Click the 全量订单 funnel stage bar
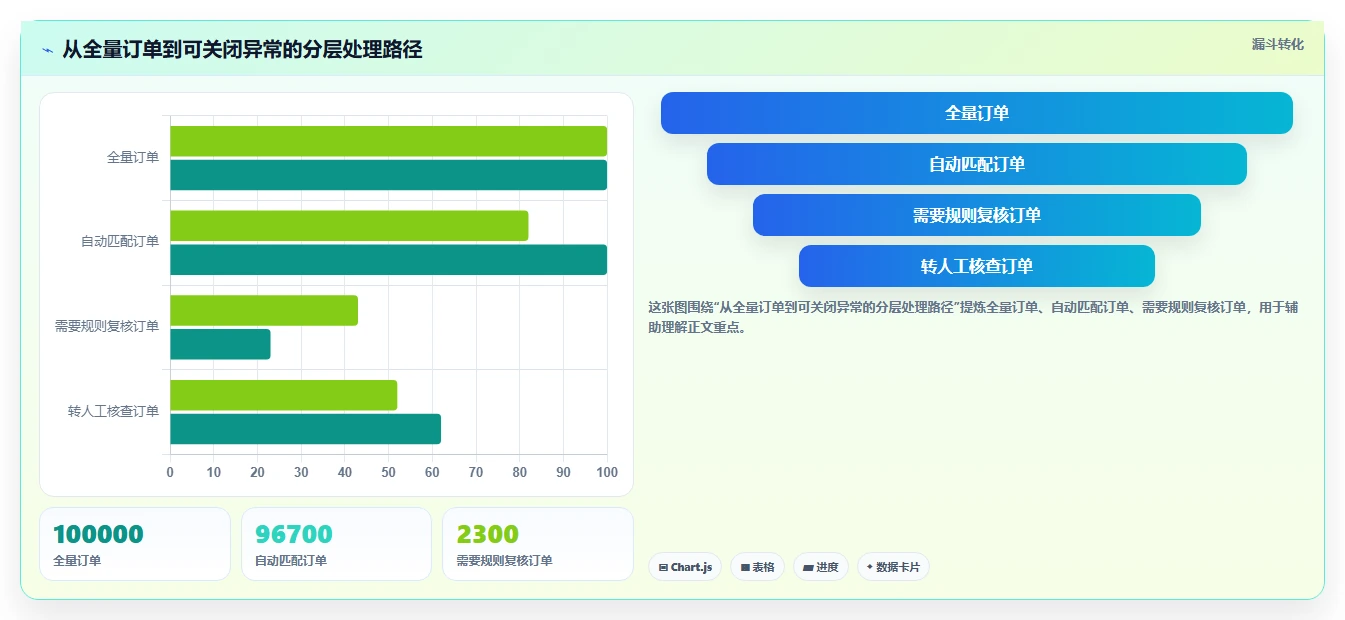 pyautogui.click(x=977, y=113)
